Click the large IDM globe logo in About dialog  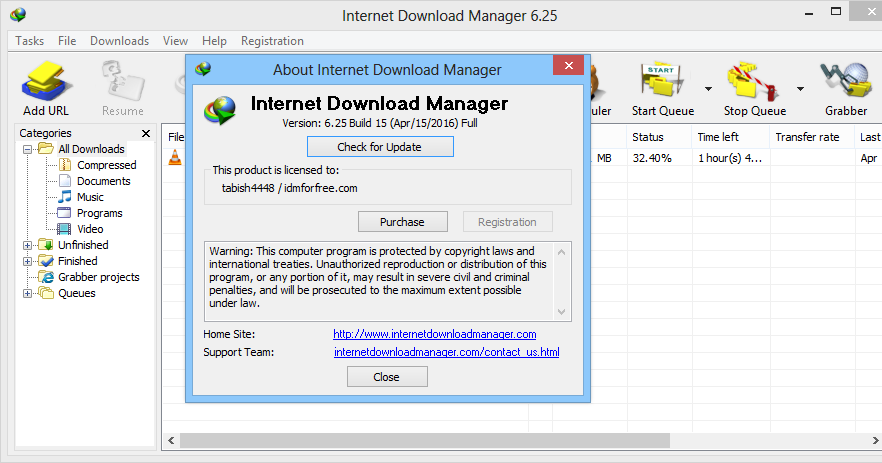[x=220, y=110]
